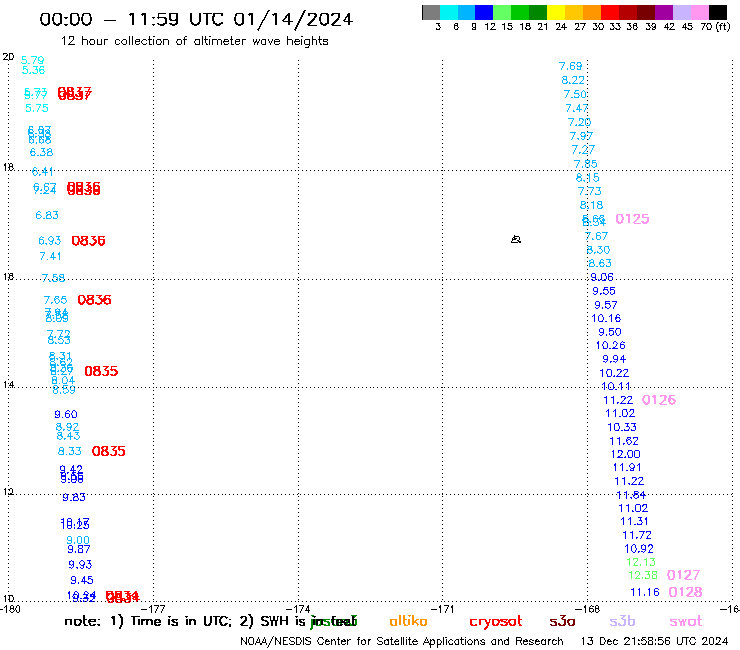Click the wave height value '7.69'
Image resolution: width=740 pixels, height=650 pixels.
(571, 66)
